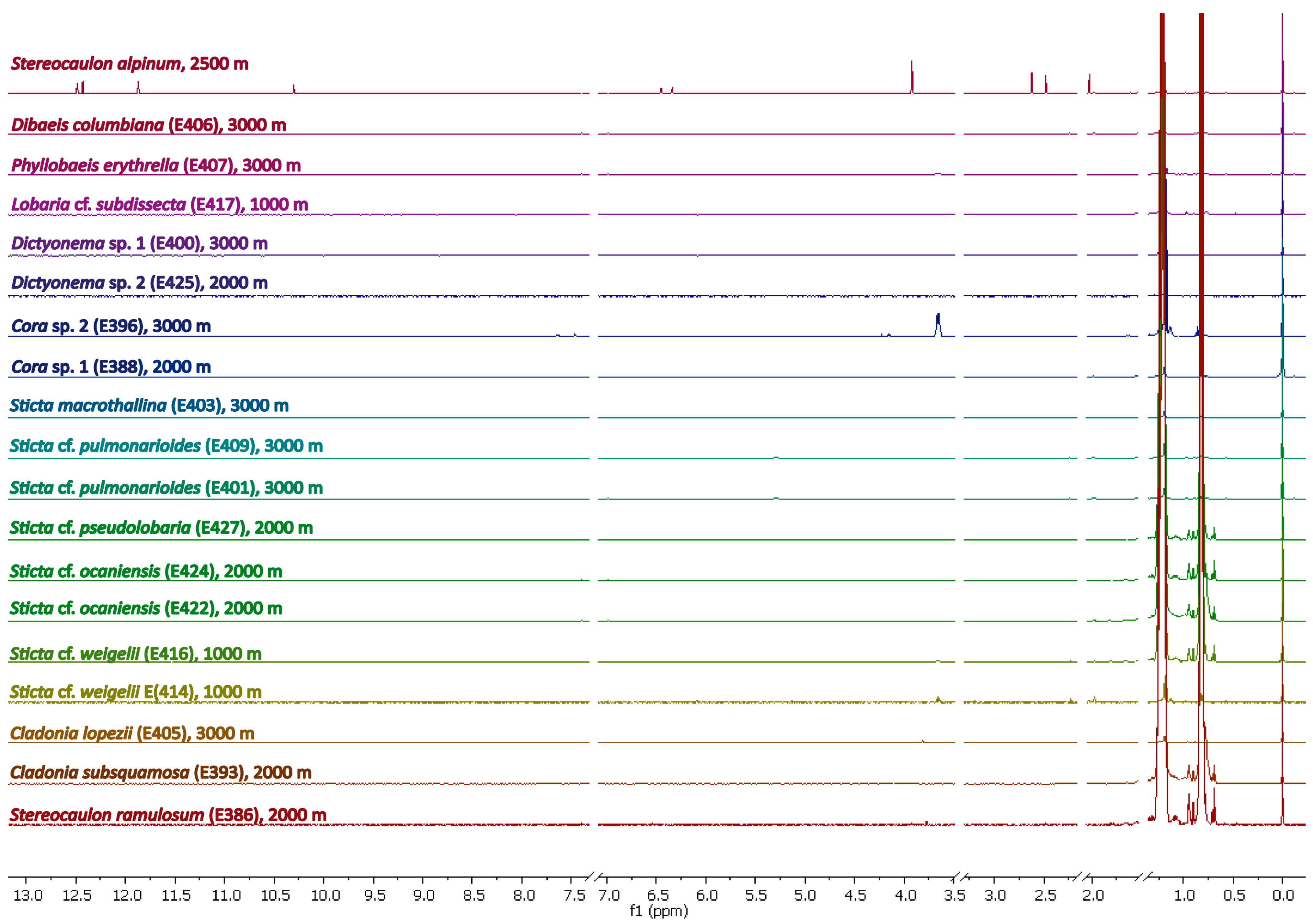Click the 12.0 ppm axis tick label
This screenshot has height=924, width=1313.
coord(127,895)
